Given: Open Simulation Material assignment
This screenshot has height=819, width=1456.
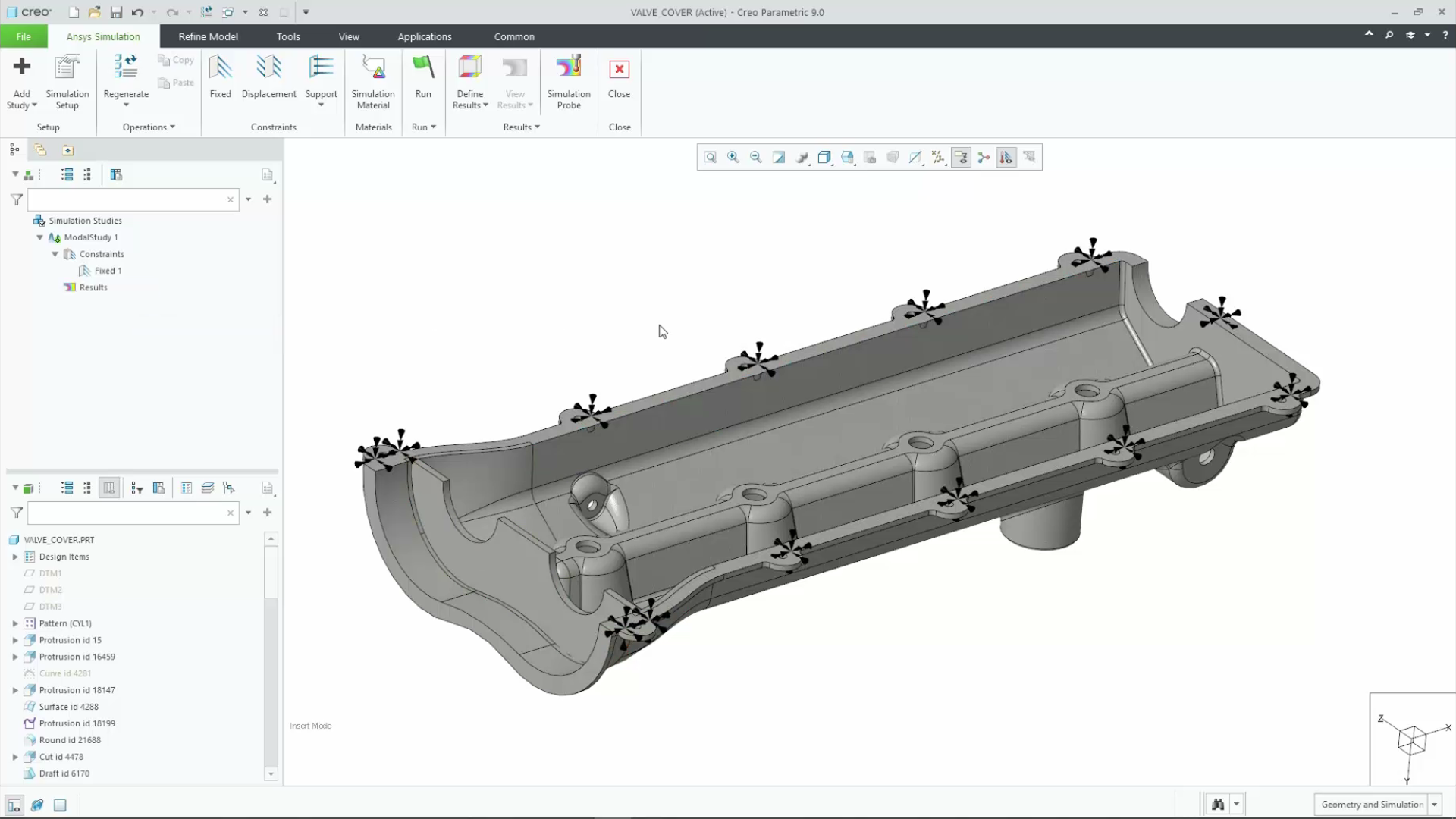Looking at the screenshot, I should coord(373,82).
